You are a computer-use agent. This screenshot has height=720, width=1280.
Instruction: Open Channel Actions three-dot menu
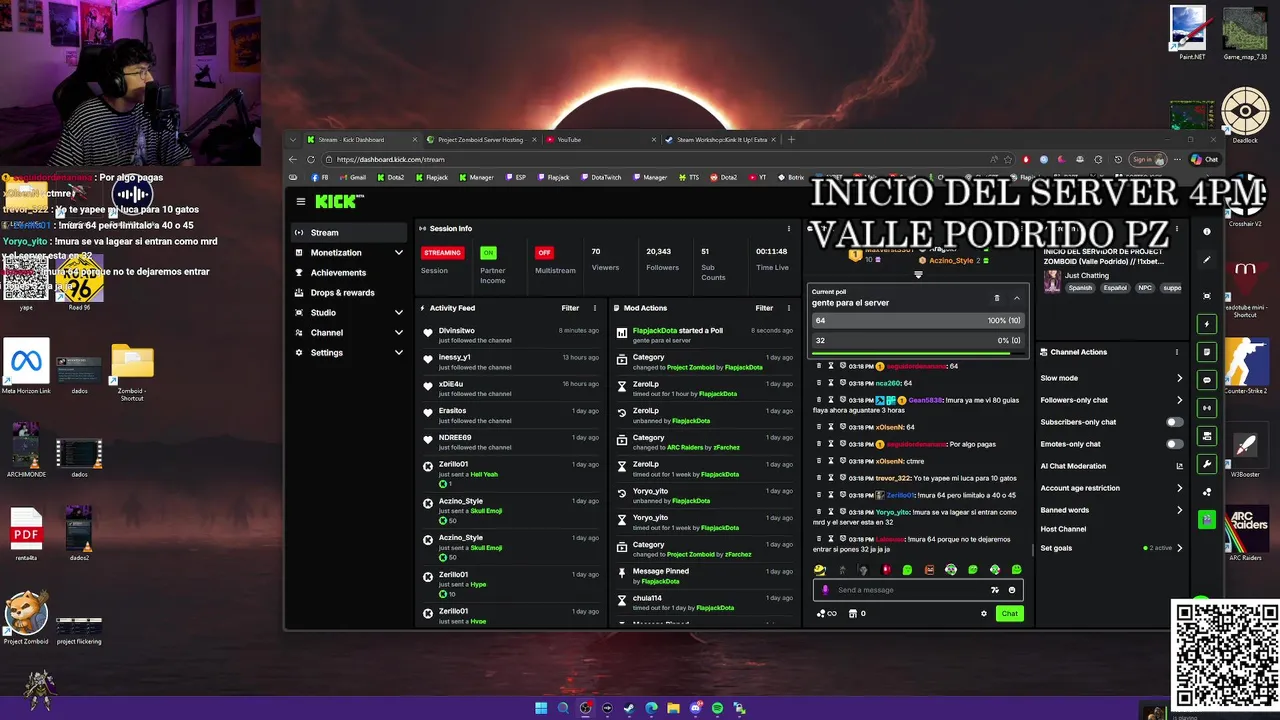click(x=1176, y=352)
